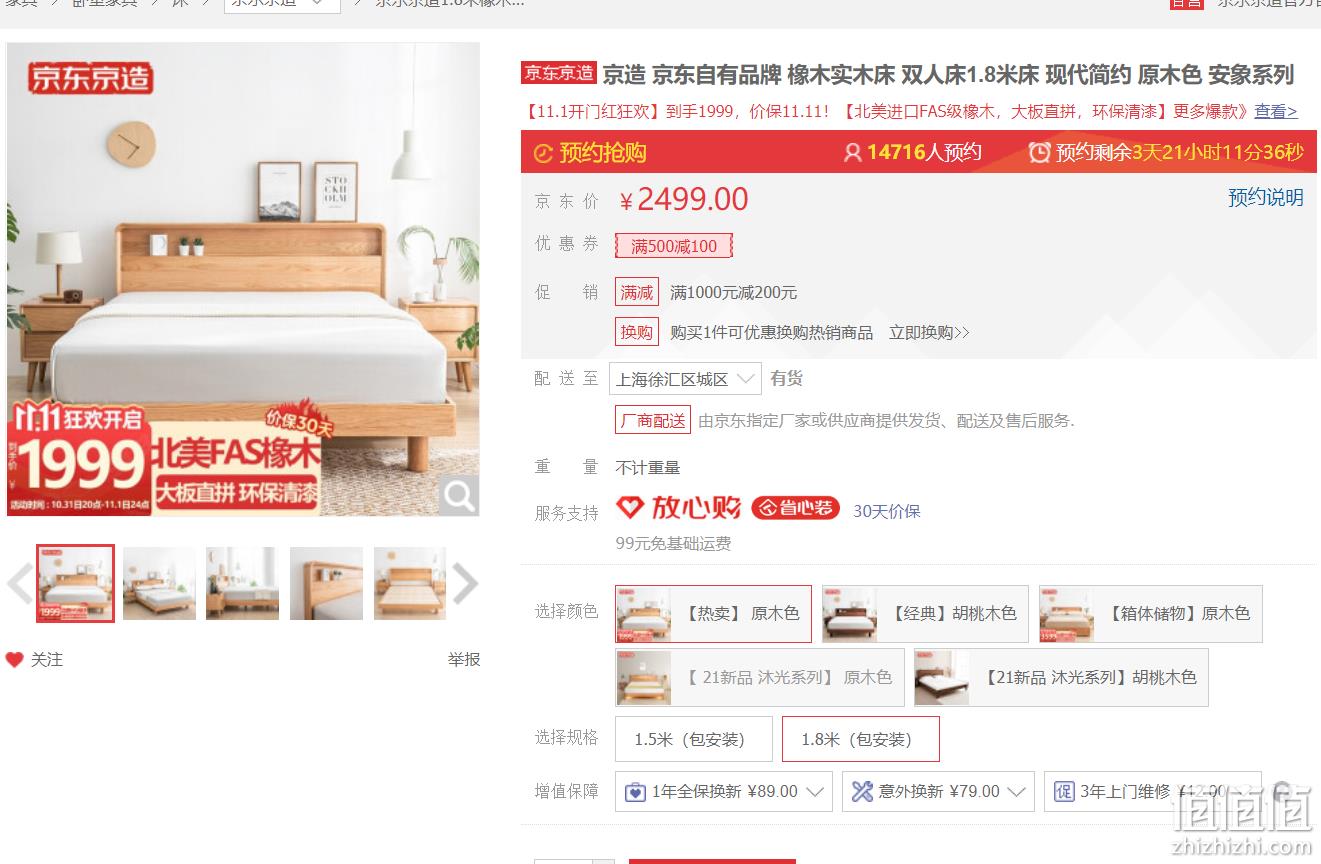Choose 【21新品 沐光系列】胡桃木色 option
The image size is (1321, 864).
point(1061,678)
